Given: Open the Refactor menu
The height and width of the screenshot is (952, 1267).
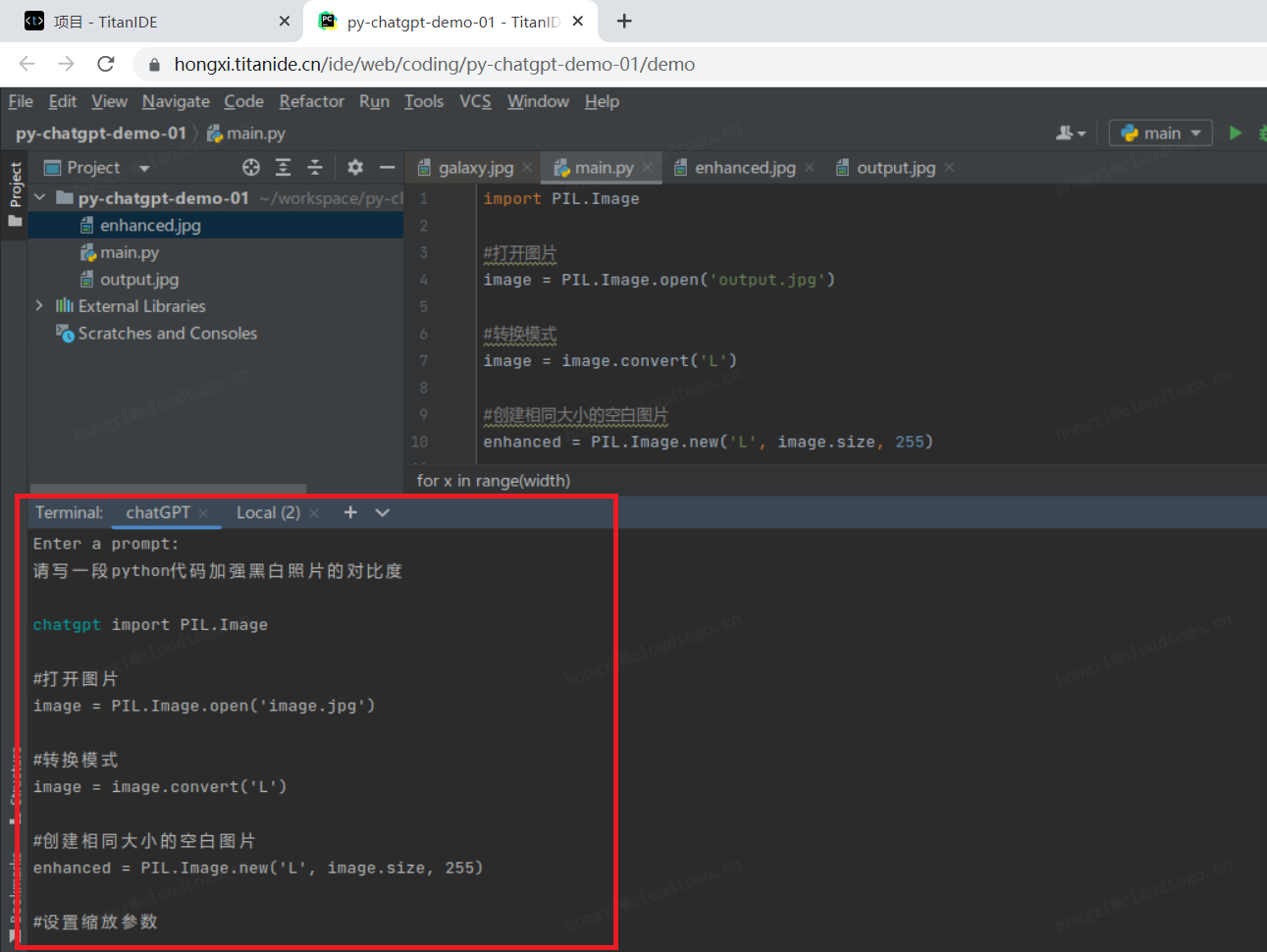Looking at the screenshot, I should [x=311, y=101].
